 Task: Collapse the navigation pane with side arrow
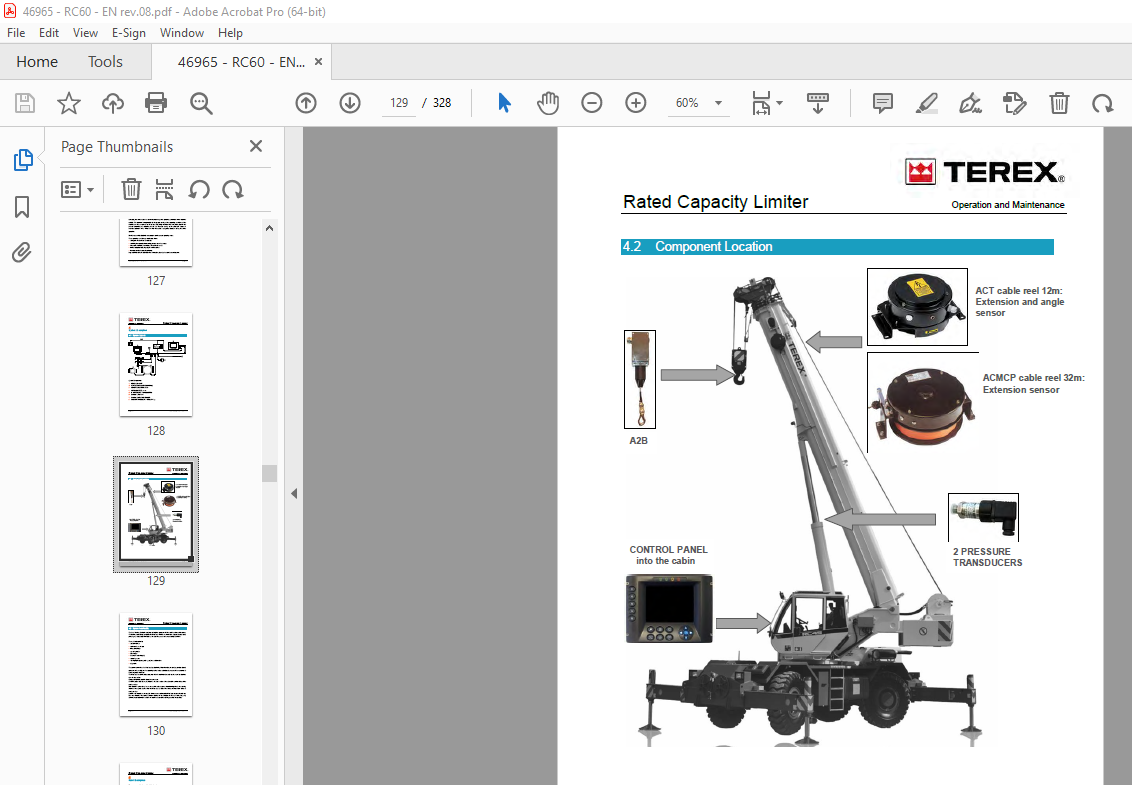tap(294, 493)
